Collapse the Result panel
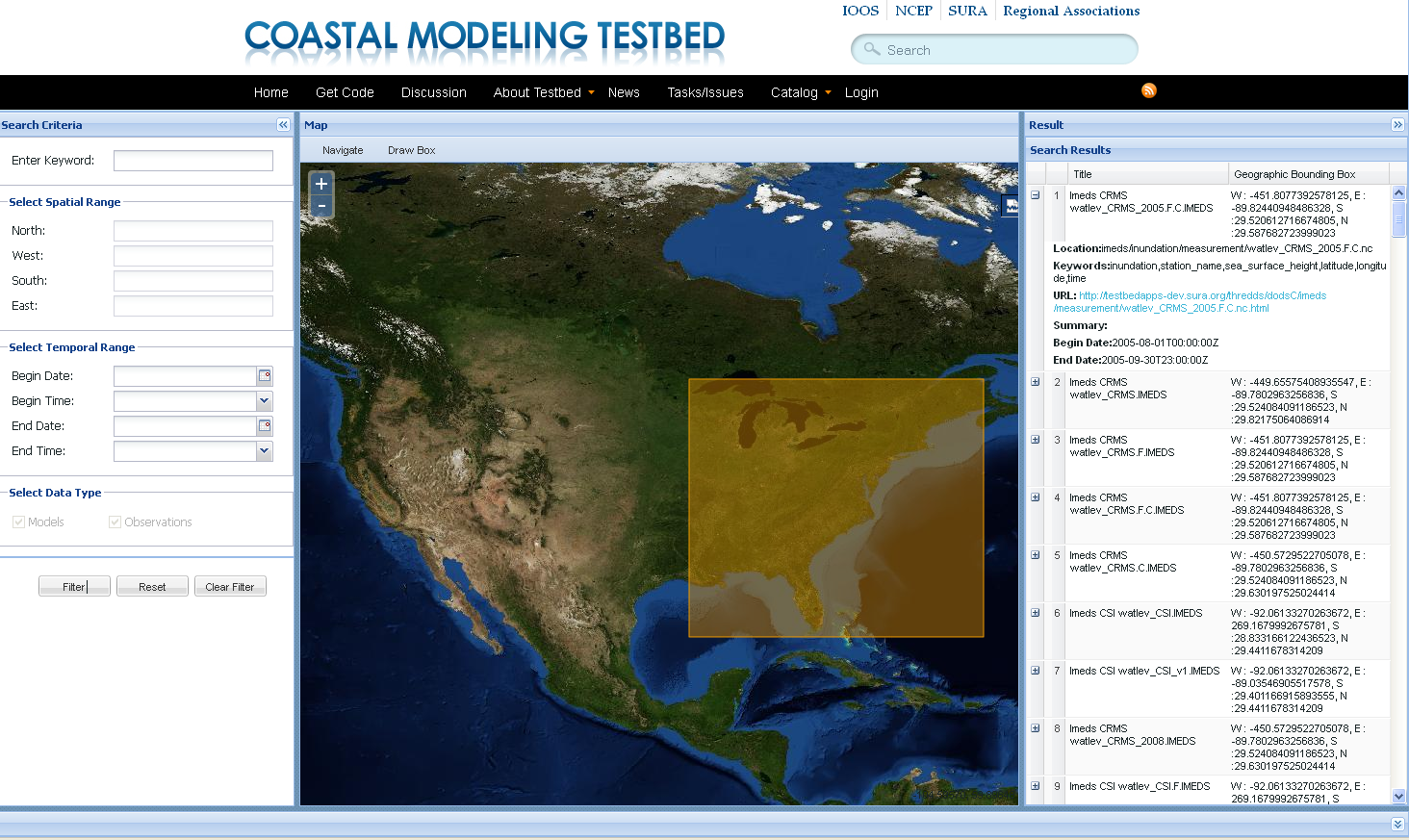 click(x=1397, y=125)
